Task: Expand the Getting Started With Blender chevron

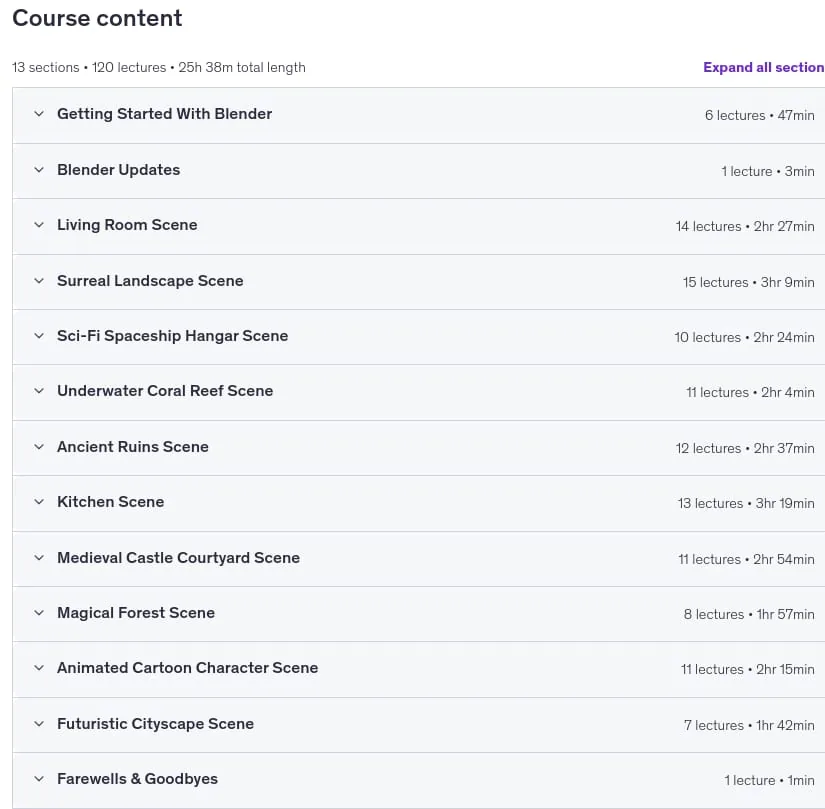Action: pyautogui.click(x=39, y=114)
